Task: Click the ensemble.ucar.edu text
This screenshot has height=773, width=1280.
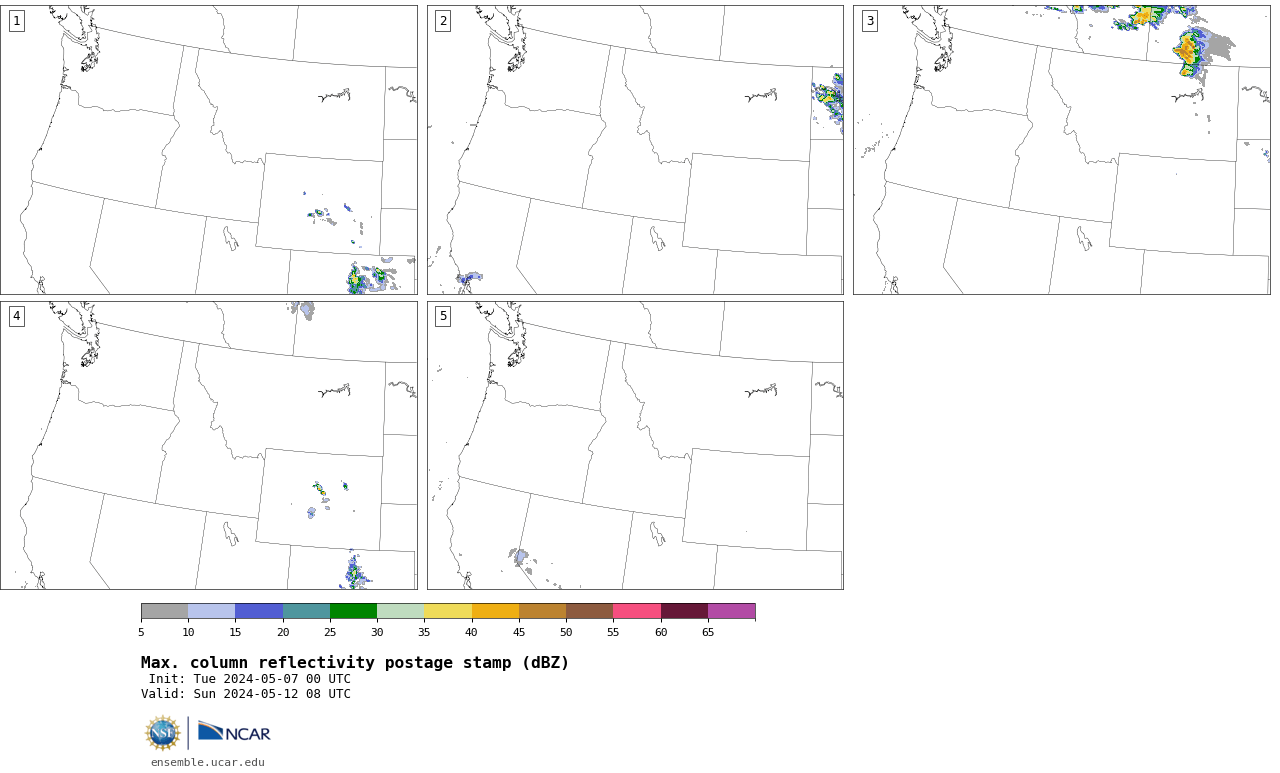Action: [x=208, y=762]
